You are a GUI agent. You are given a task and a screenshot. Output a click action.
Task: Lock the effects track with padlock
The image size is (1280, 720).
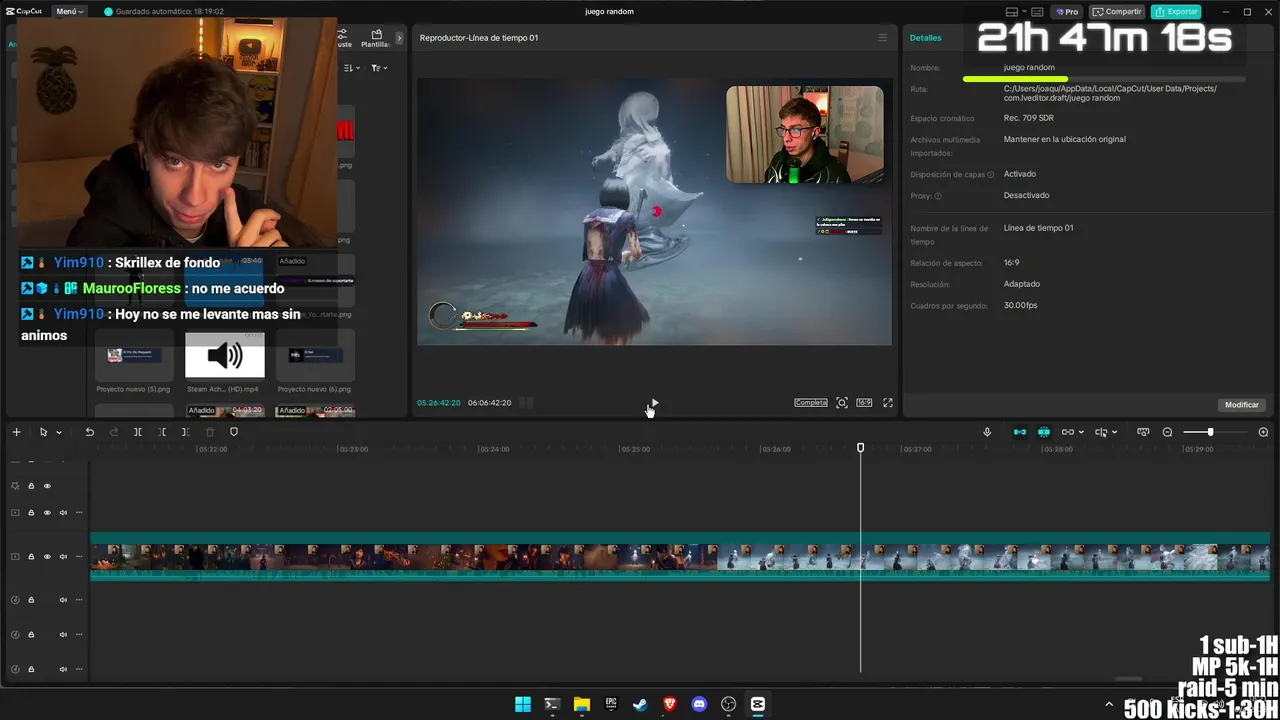pyautogui.click(x=31, y=486)
